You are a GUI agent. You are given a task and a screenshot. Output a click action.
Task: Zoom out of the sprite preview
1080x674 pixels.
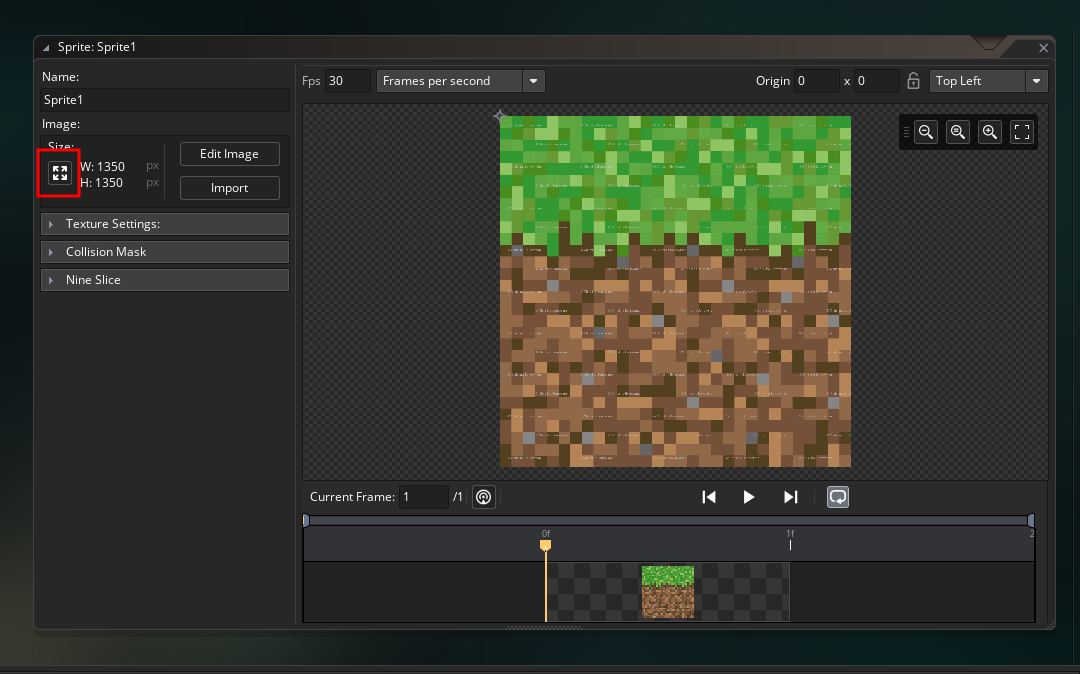point(926,132)
